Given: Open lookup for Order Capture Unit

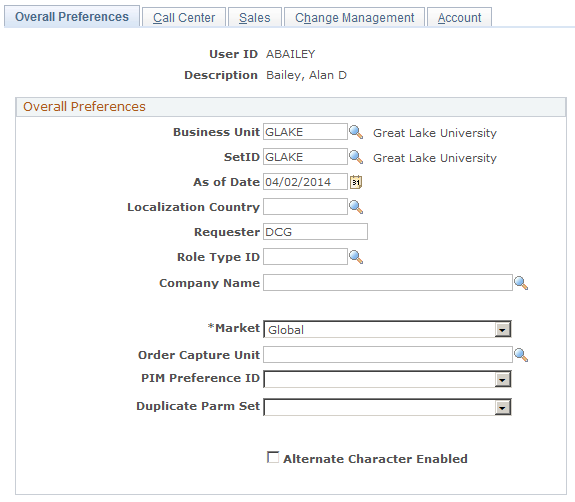Looking at the screenshot, I should tap(521, 355).
